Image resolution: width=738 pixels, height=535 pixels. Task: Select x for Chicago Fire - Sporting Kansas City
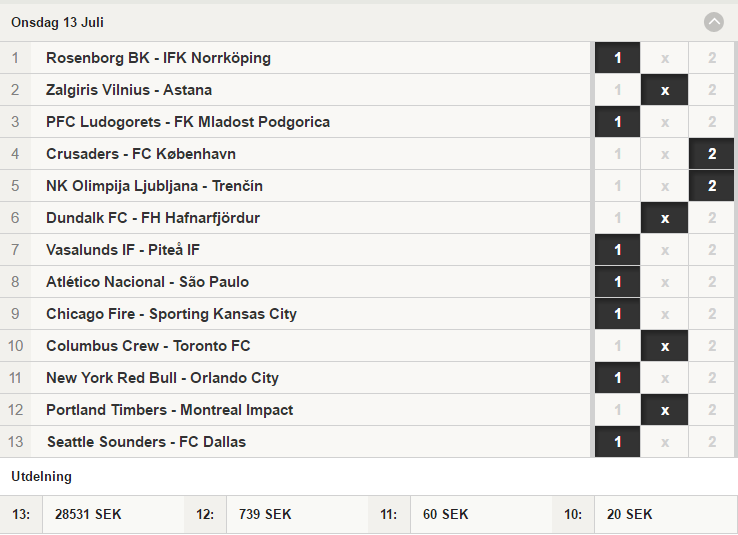coord(664,314)
